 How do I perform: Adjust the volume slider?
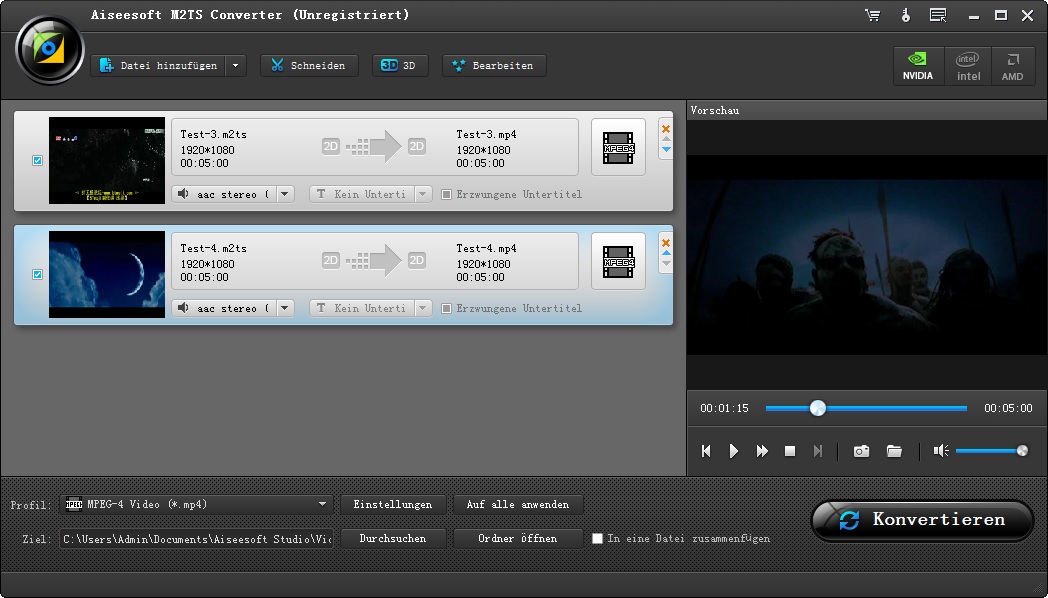coord(992,451)
